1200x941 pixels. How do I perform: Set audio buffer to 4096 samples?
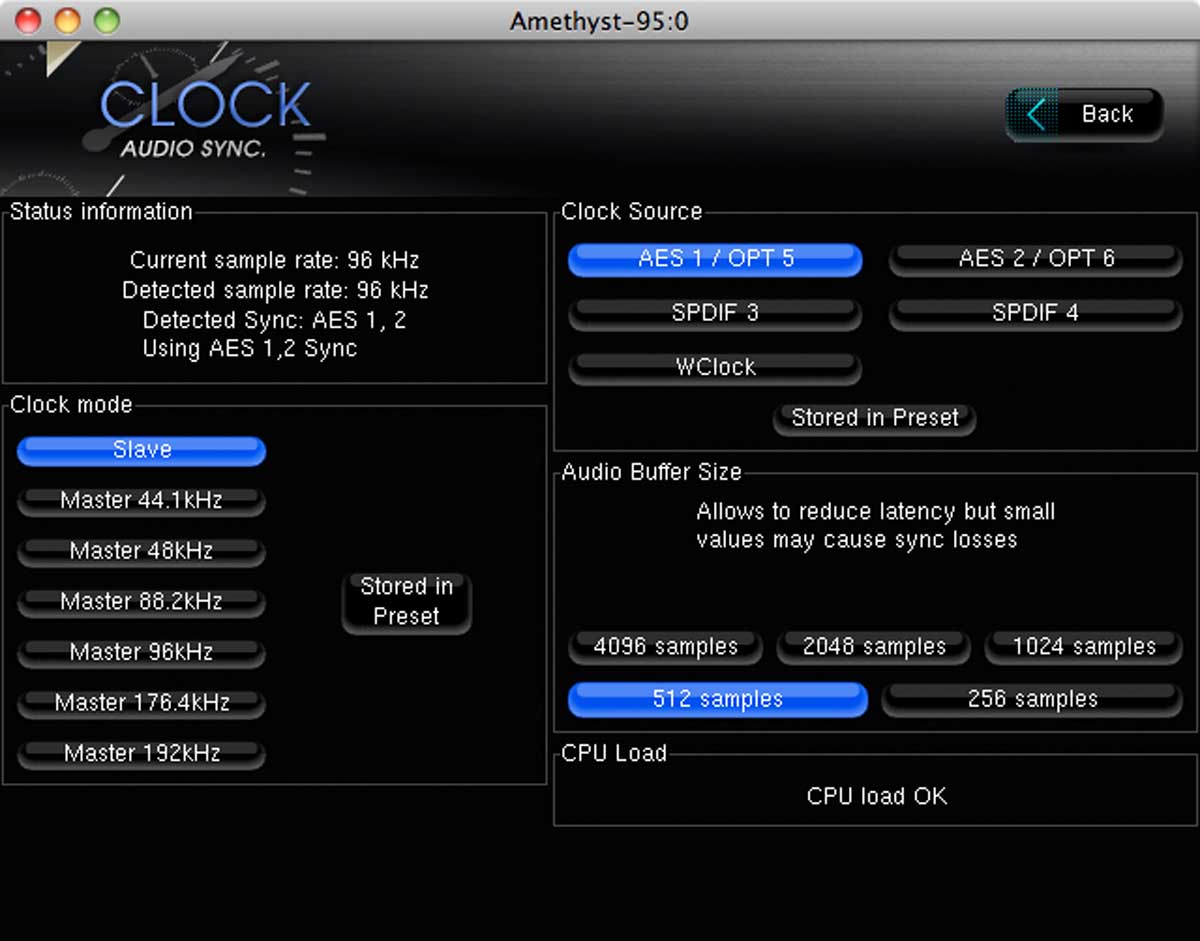pyautogui.click(x=666, y=647)
